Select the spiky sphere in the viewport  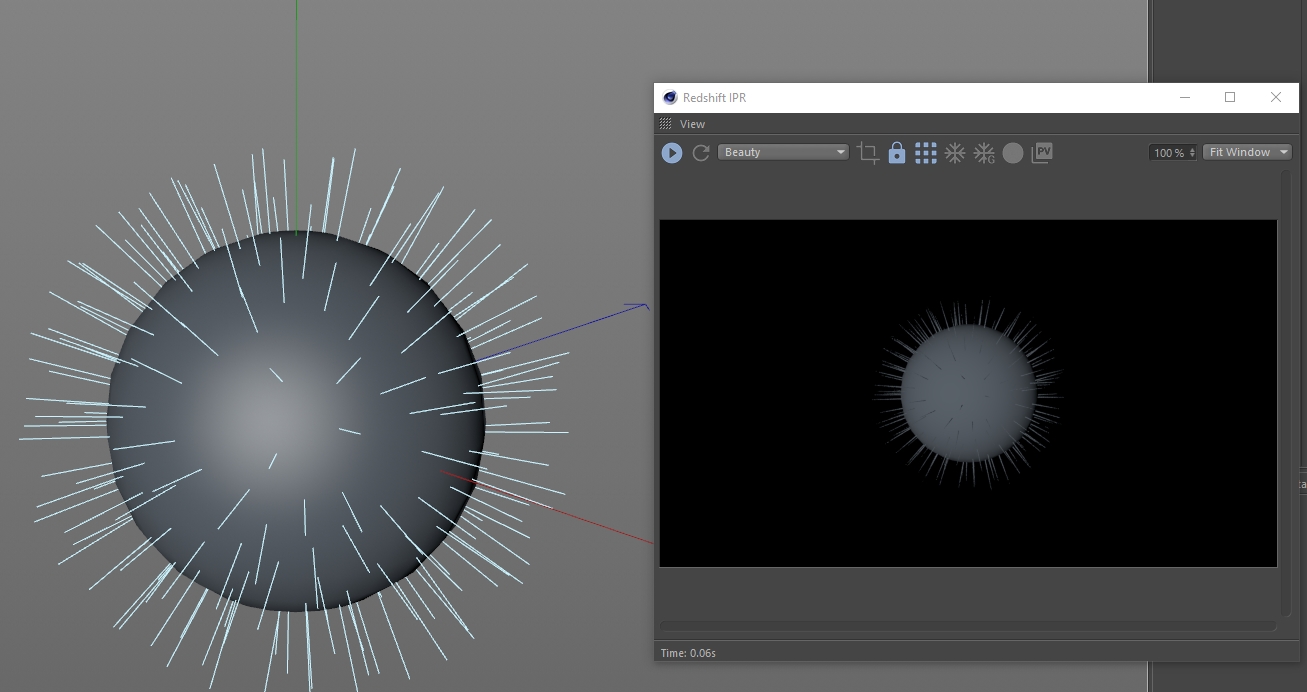tap(295, 420)
